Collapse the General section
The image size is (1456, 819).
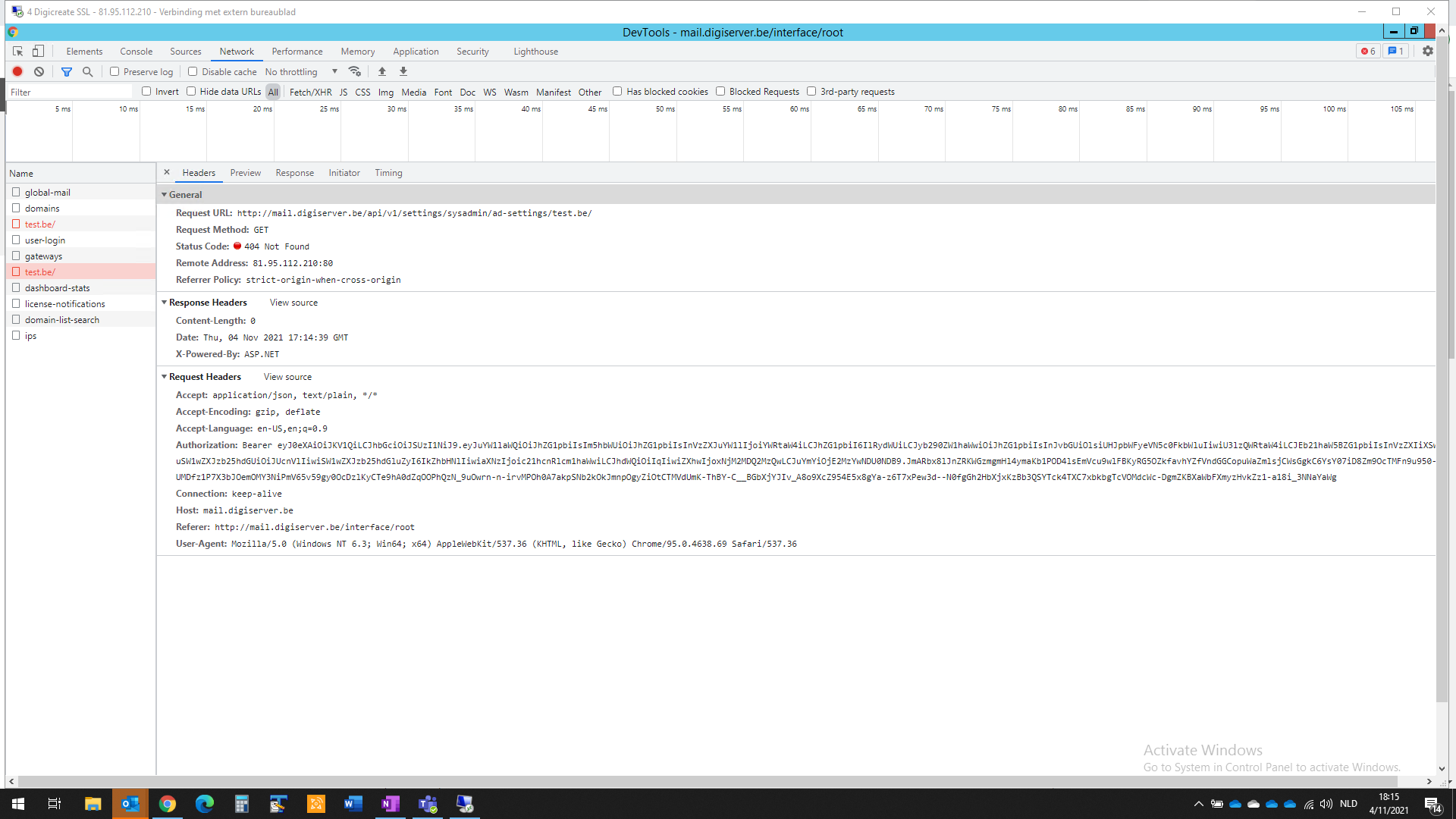(164, 195)
